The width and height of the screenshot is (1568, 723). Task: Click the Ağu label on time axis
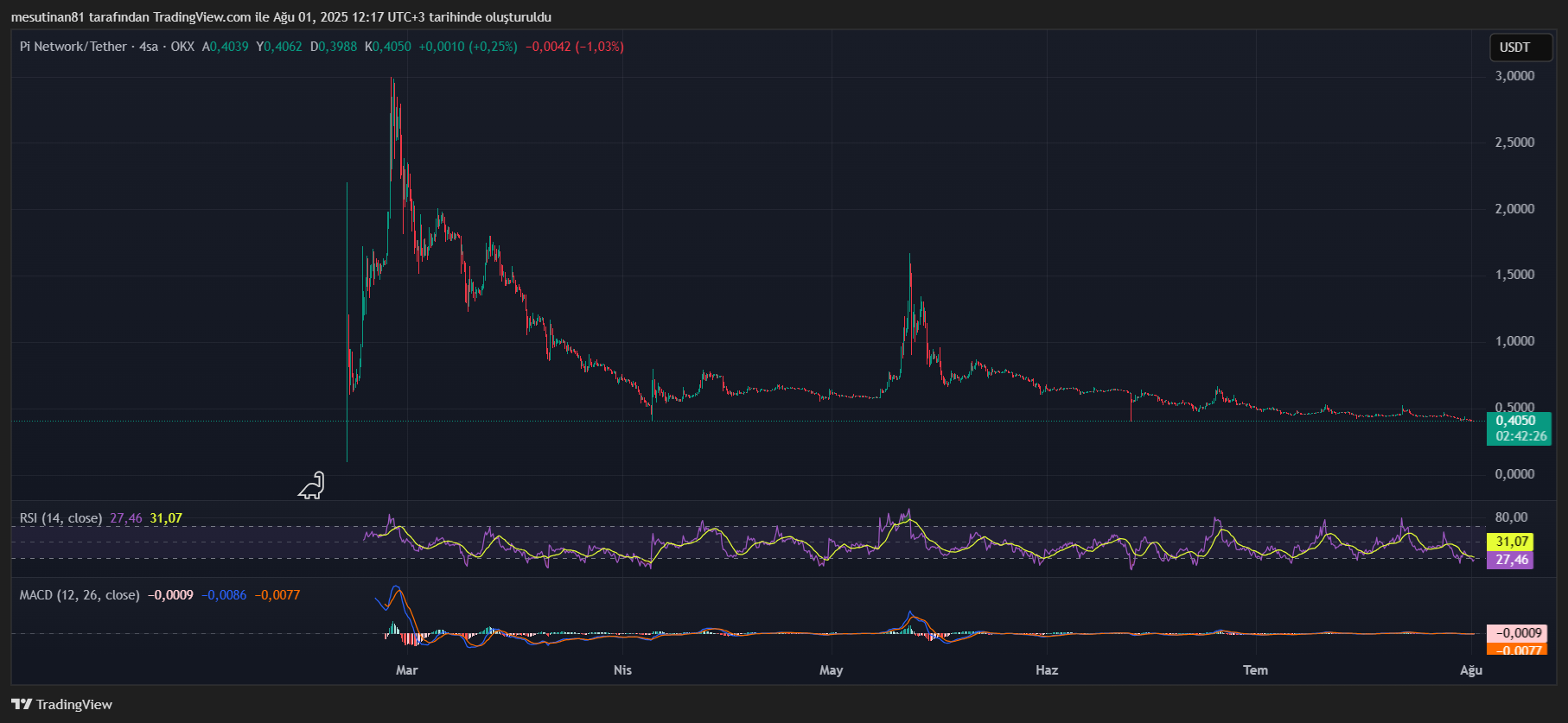(1471, 670)
